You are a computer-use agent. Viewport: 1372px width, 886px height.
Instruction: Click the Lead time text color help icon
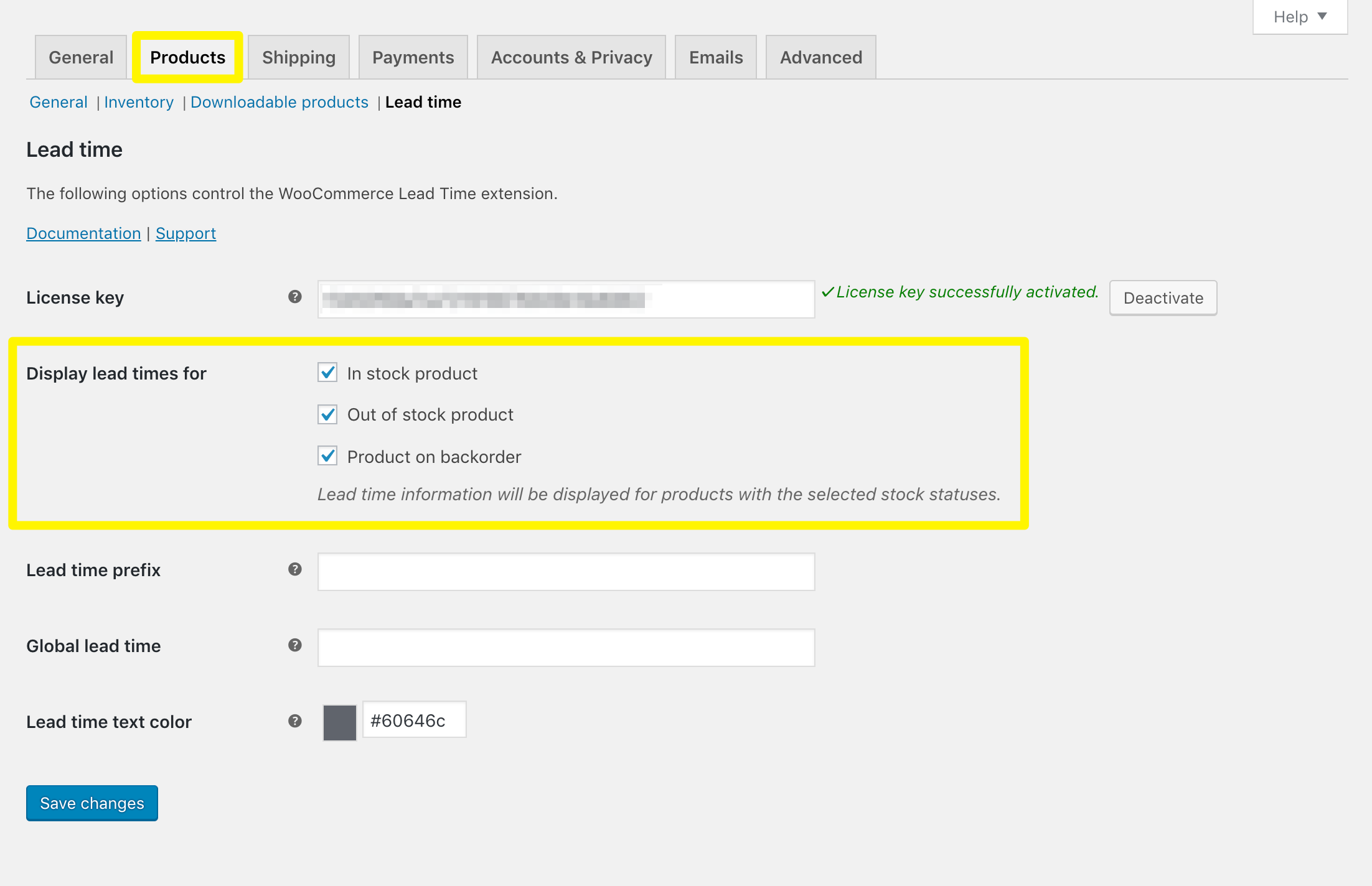coord(295,721)
